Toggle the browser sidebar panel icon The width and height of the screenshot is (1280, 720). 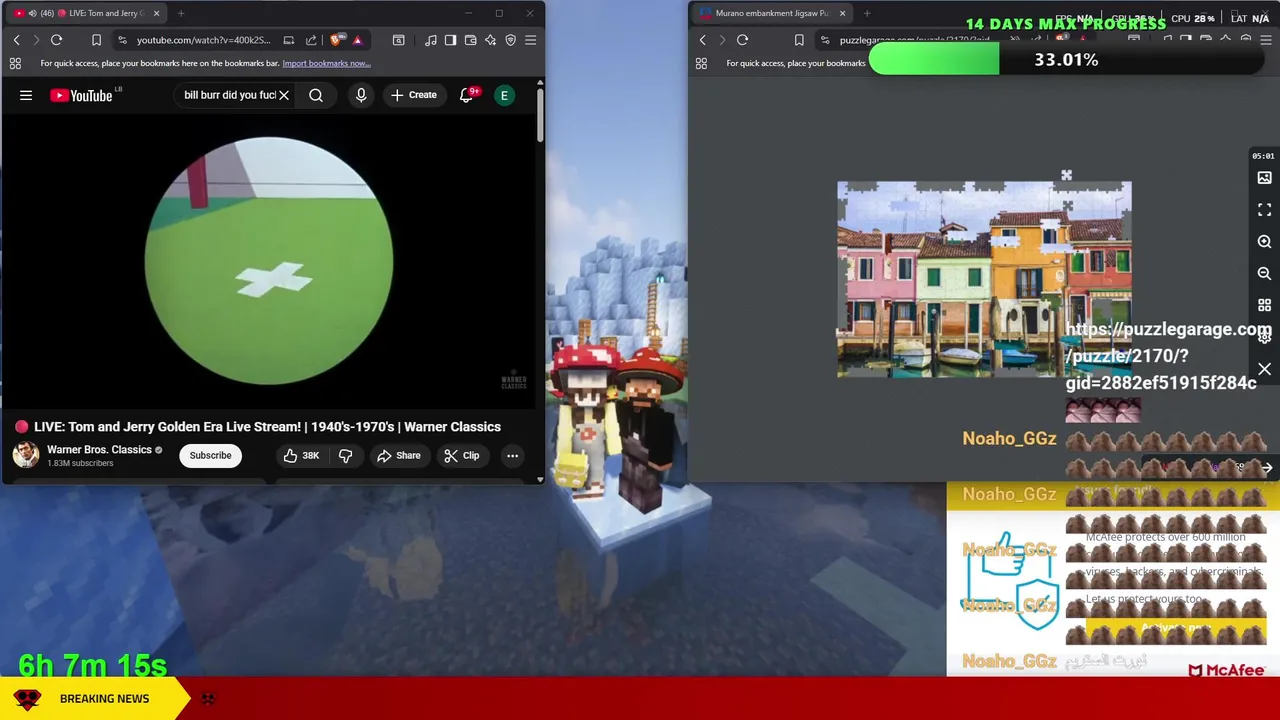(450, 40)
